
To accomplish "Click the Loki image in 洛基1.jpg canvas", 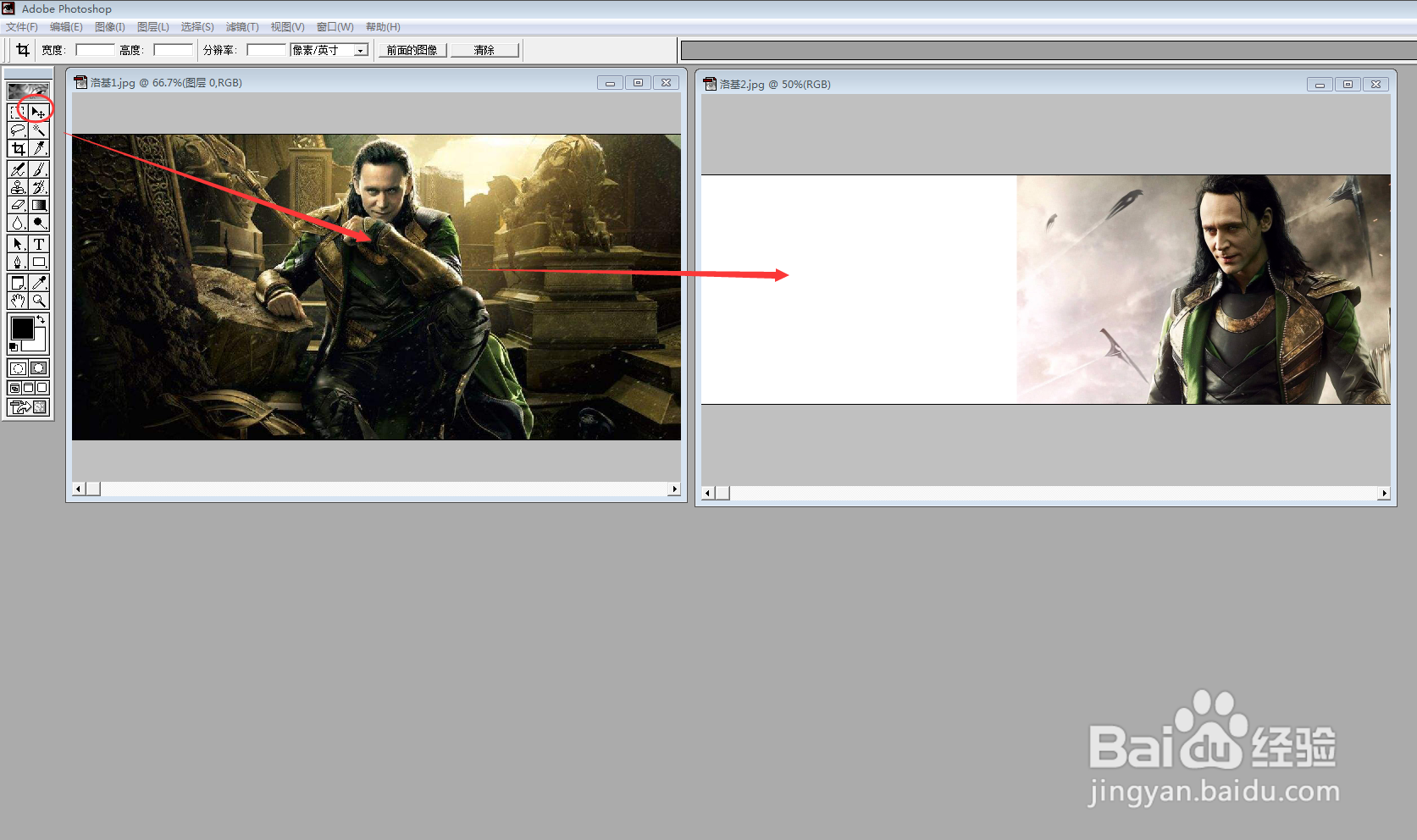I will [x=376, y=287].
